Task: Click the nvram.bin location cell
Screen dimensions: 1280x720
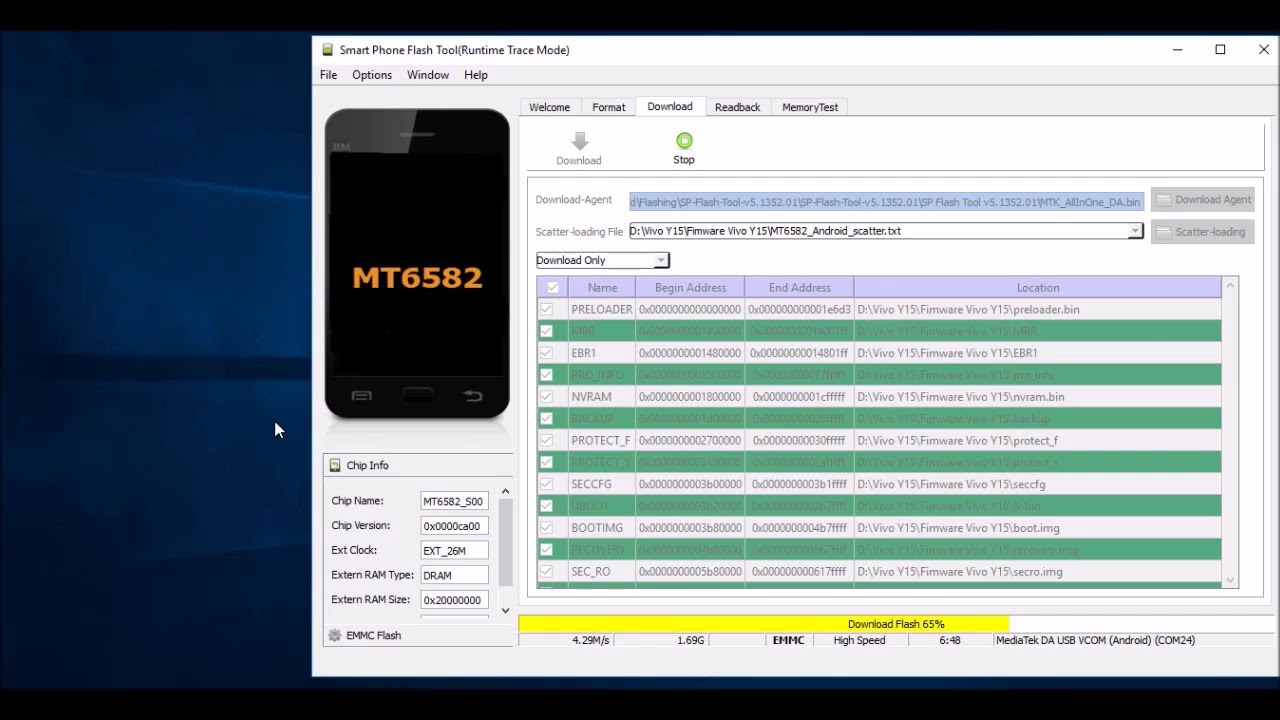Action: tap(1038, 397)
